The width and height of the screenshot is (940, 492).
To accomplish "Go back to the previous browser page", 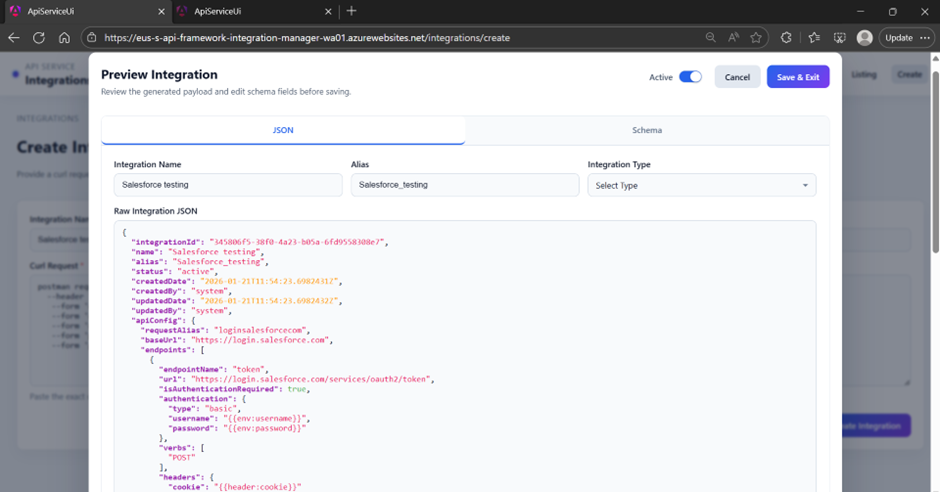I will pyautogui.click(x=14, y=38).
